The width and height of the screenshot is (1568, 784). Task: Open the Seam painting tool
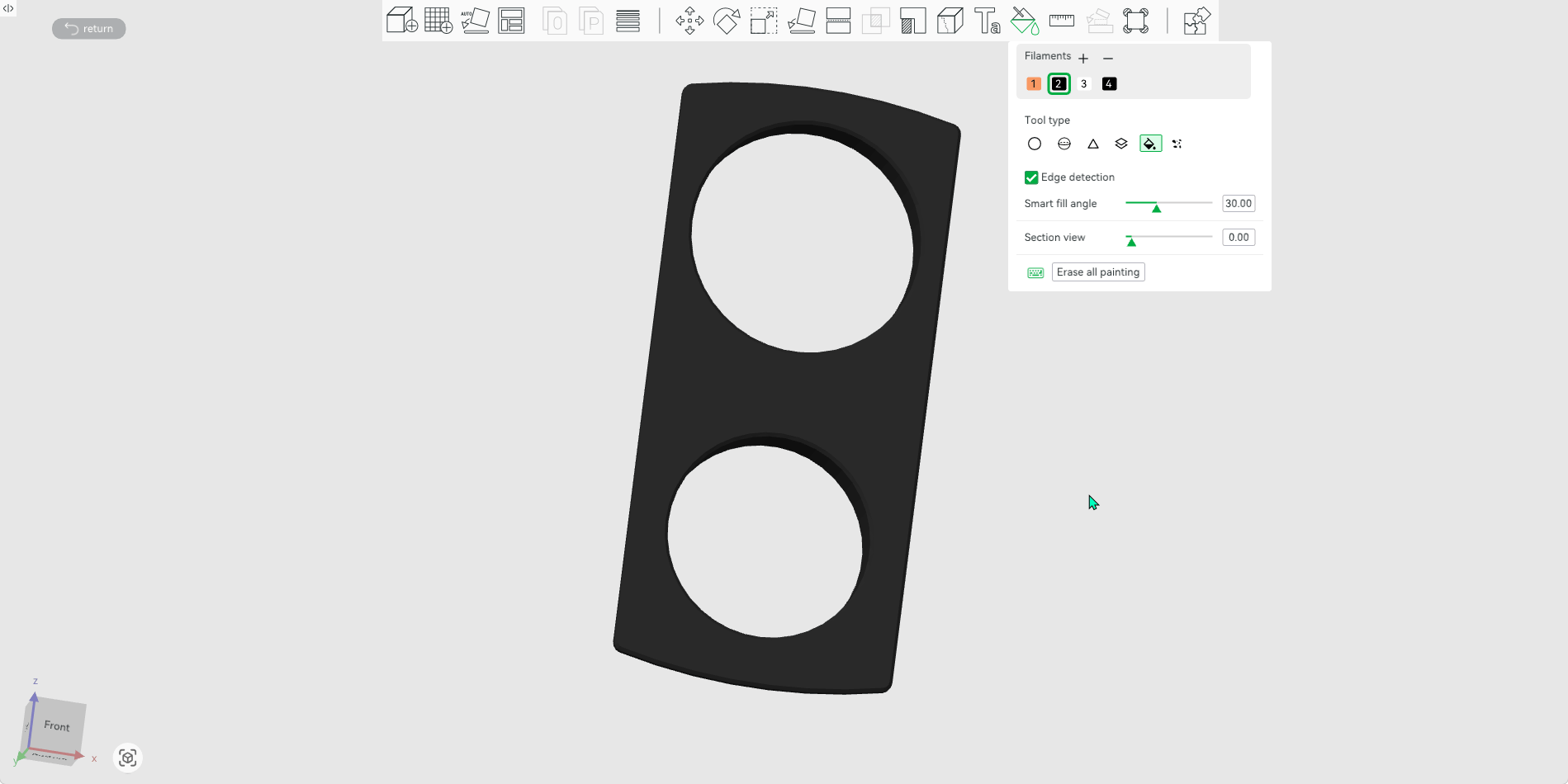click(950, 21)
